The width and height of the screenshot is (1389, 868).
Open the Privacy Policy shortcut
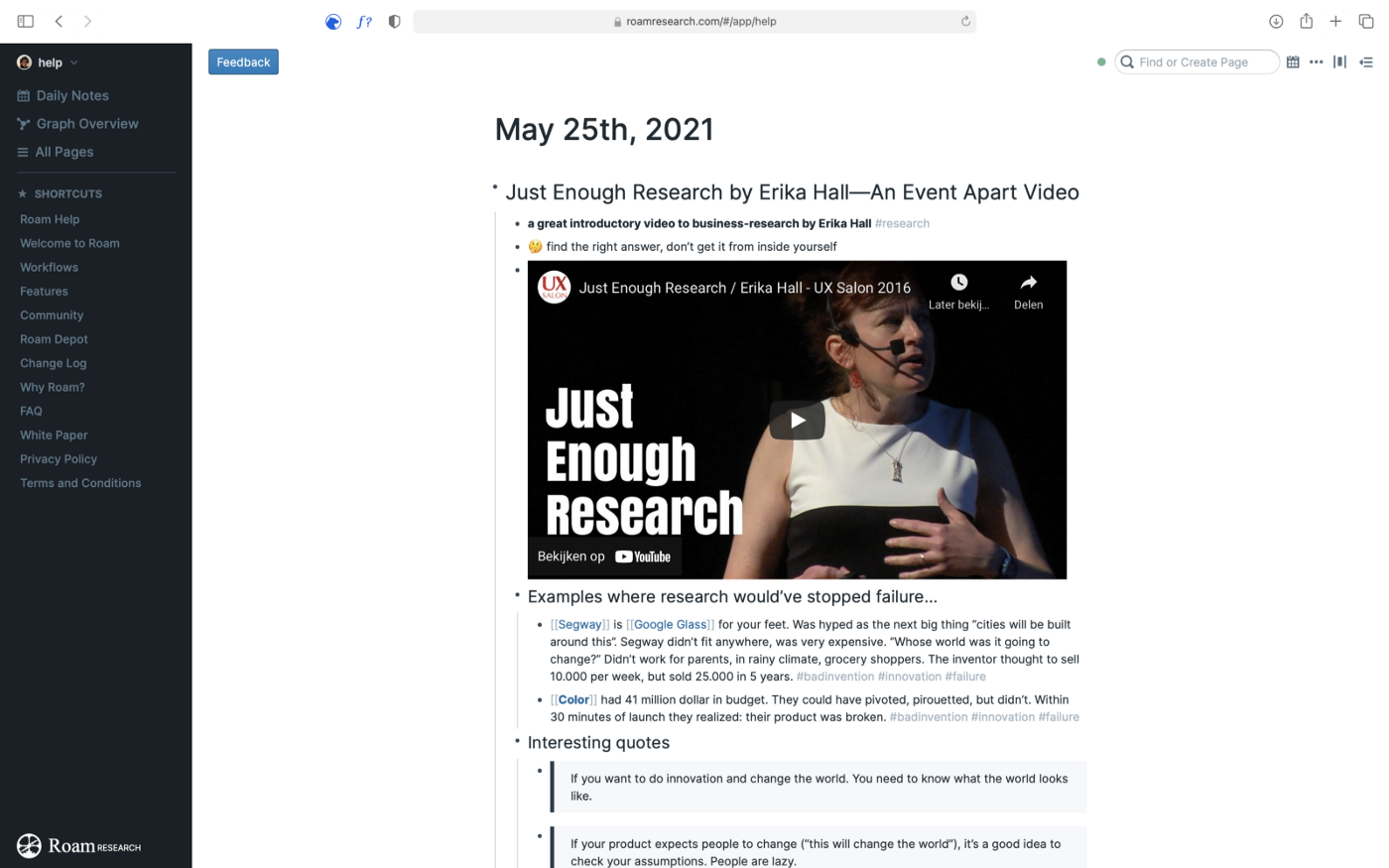click(x=59, y=459)
